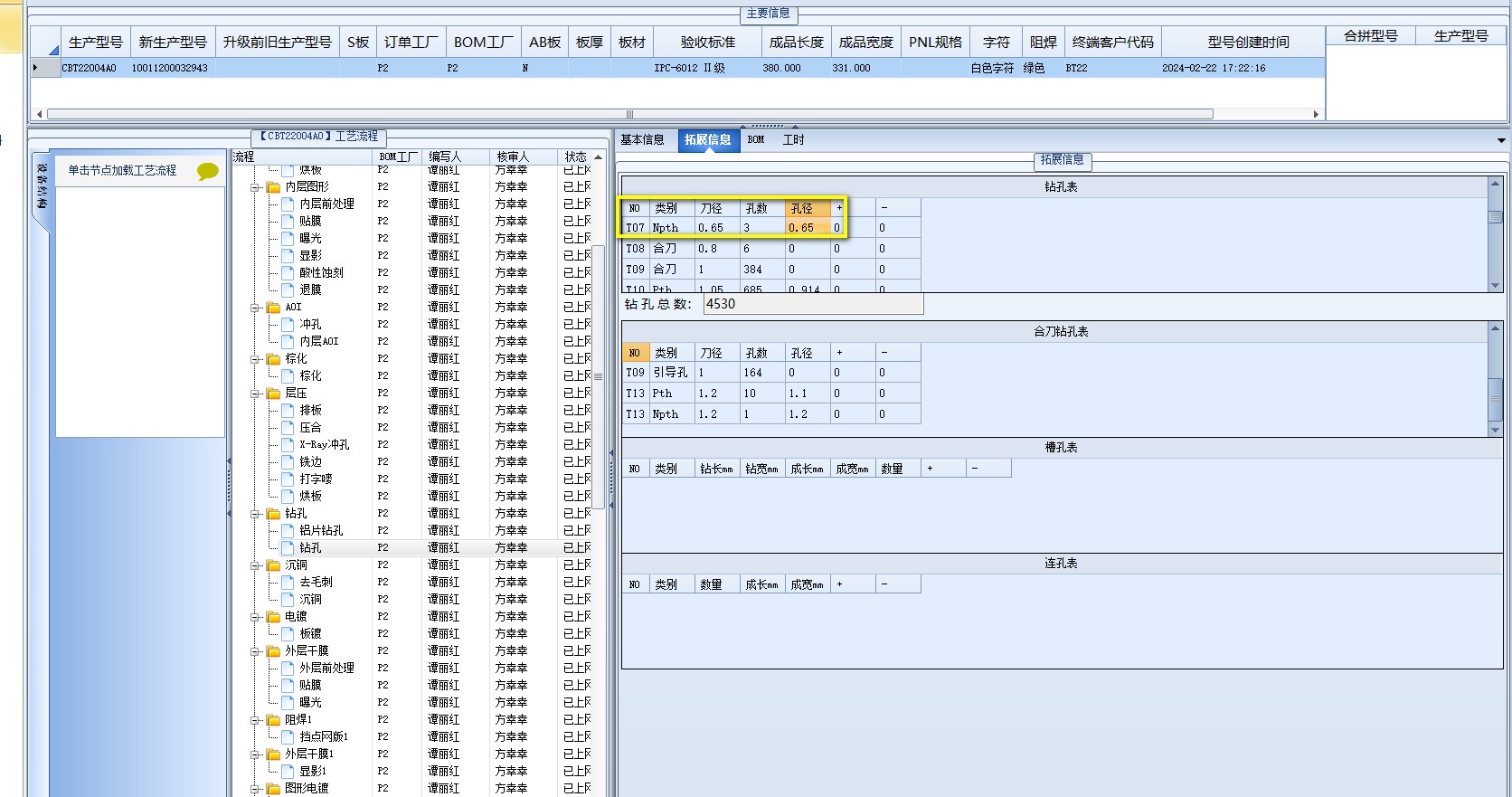Viewport: 1512px width, 797px height.
Task: Collapse the 电镀 tree node
Action: 256,617
